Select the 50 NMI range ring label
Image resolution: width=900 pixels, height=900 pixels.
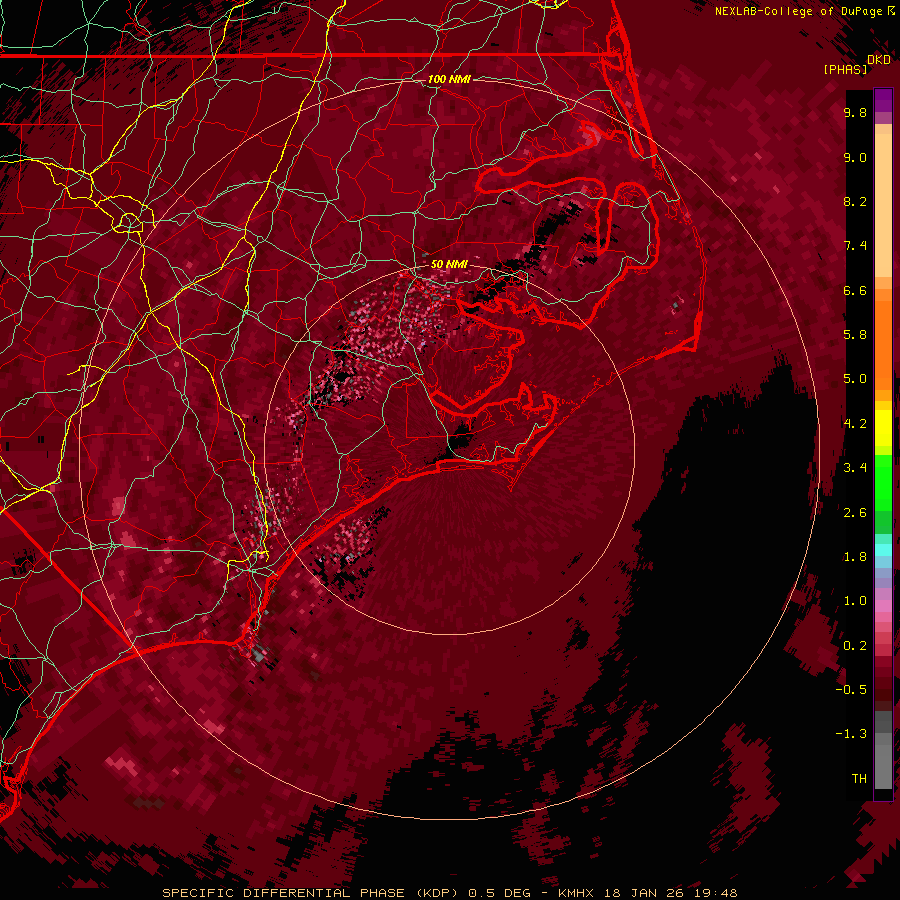(449, 264)
